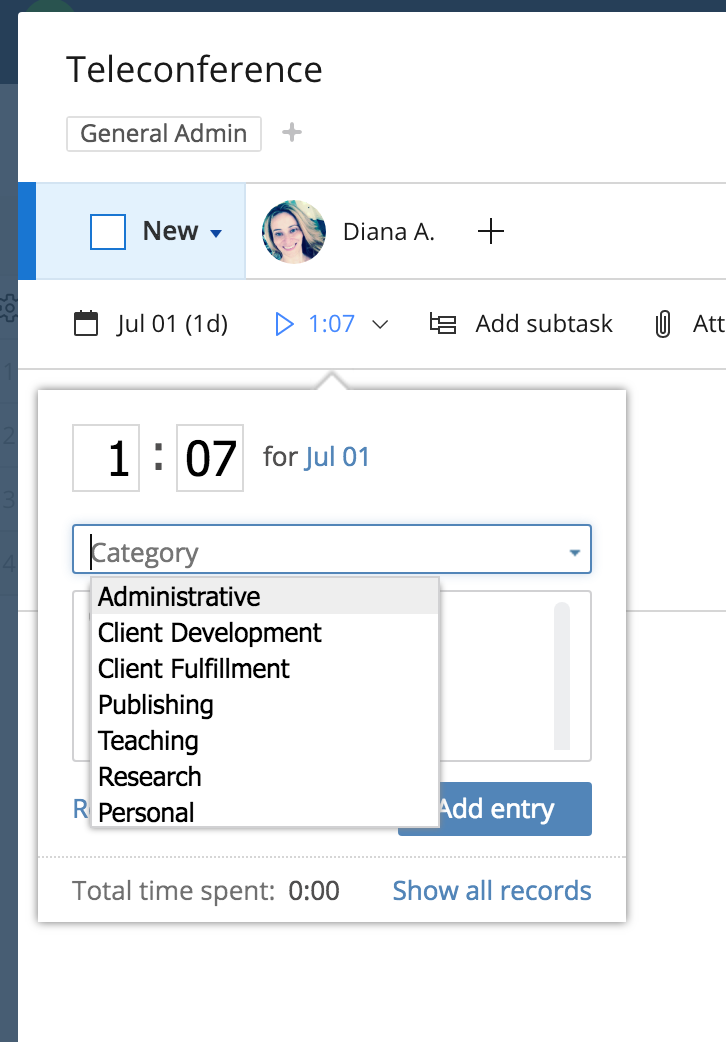Choose Client Development from list
Viewport: 726px width, 1042px height.
pos(210,633)
